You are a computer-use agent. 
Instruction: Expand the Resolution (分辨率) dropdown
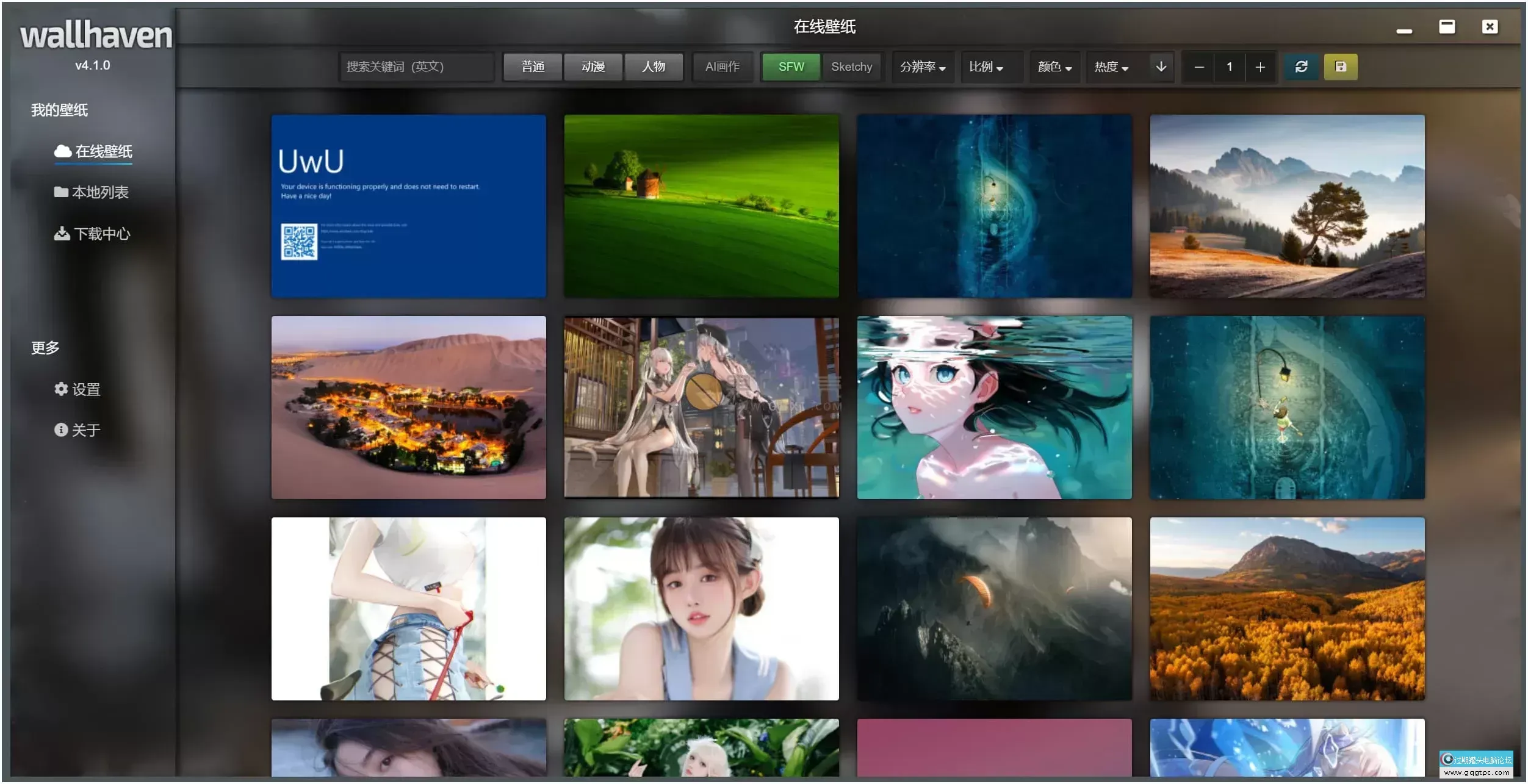922,67
